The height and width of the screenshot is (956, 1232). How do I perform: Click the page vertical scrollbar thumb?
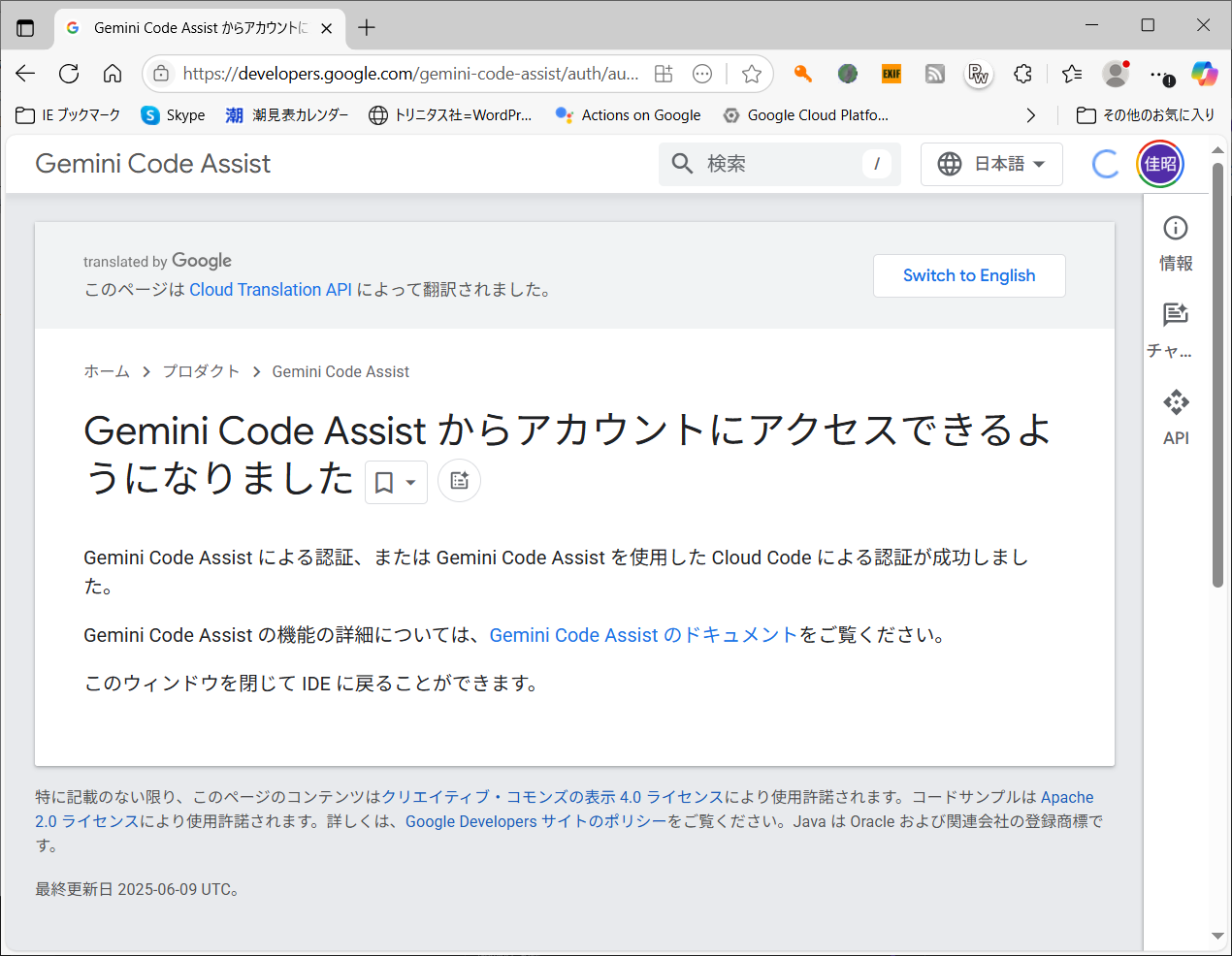(1217, 375)
